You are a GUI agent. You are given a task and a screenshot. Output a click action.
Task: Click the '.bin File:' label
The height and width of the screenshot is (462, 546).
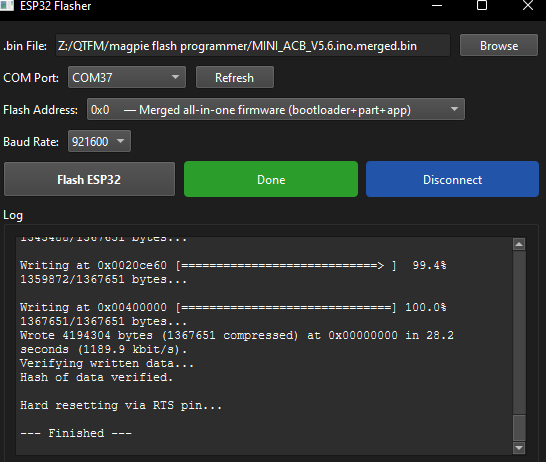point(25,46)
